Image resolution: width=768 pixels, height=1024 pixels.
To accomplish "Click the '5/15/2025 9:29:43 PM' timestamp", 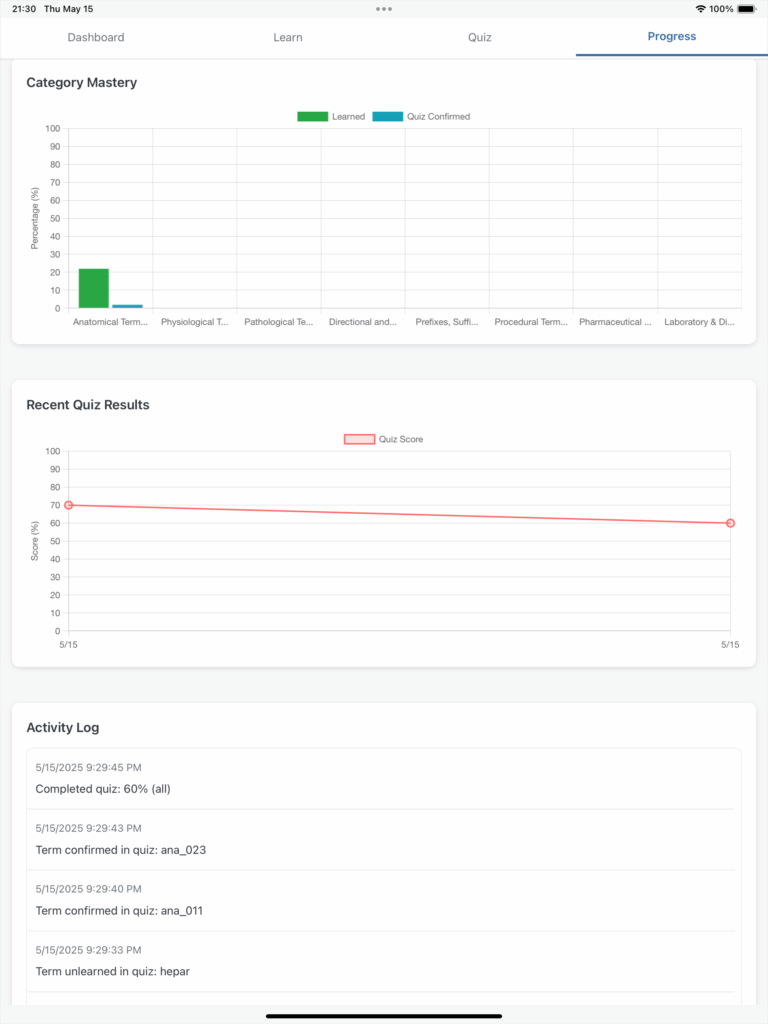I will pos(88,828).
